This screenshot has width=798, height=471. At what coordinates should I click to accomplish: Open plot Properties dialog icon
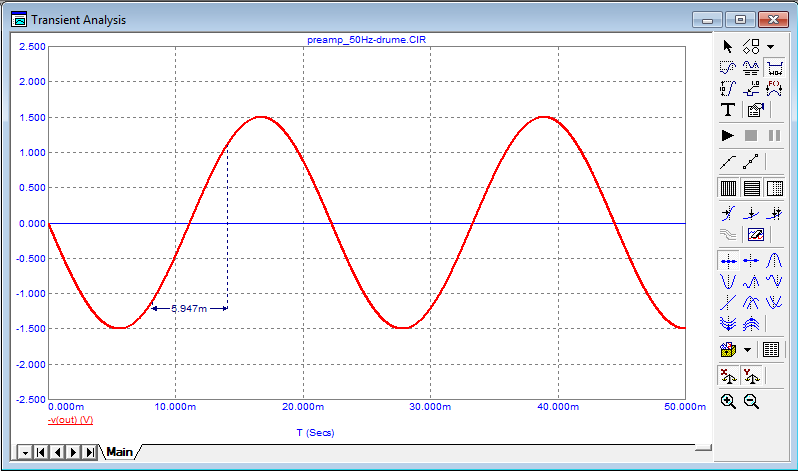click(x=755, y=109)
